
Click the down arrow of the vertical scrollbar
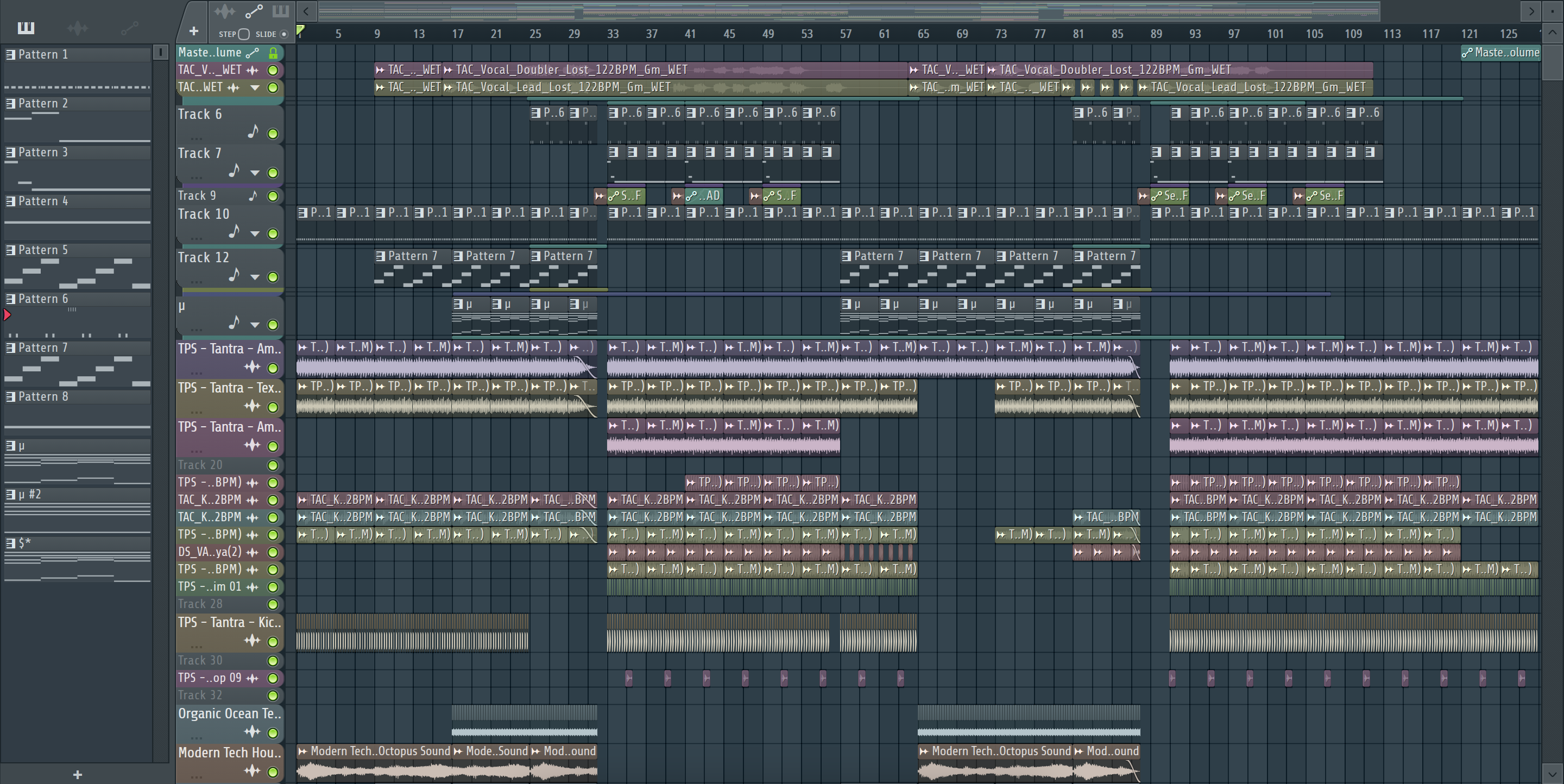point(1553,774)
